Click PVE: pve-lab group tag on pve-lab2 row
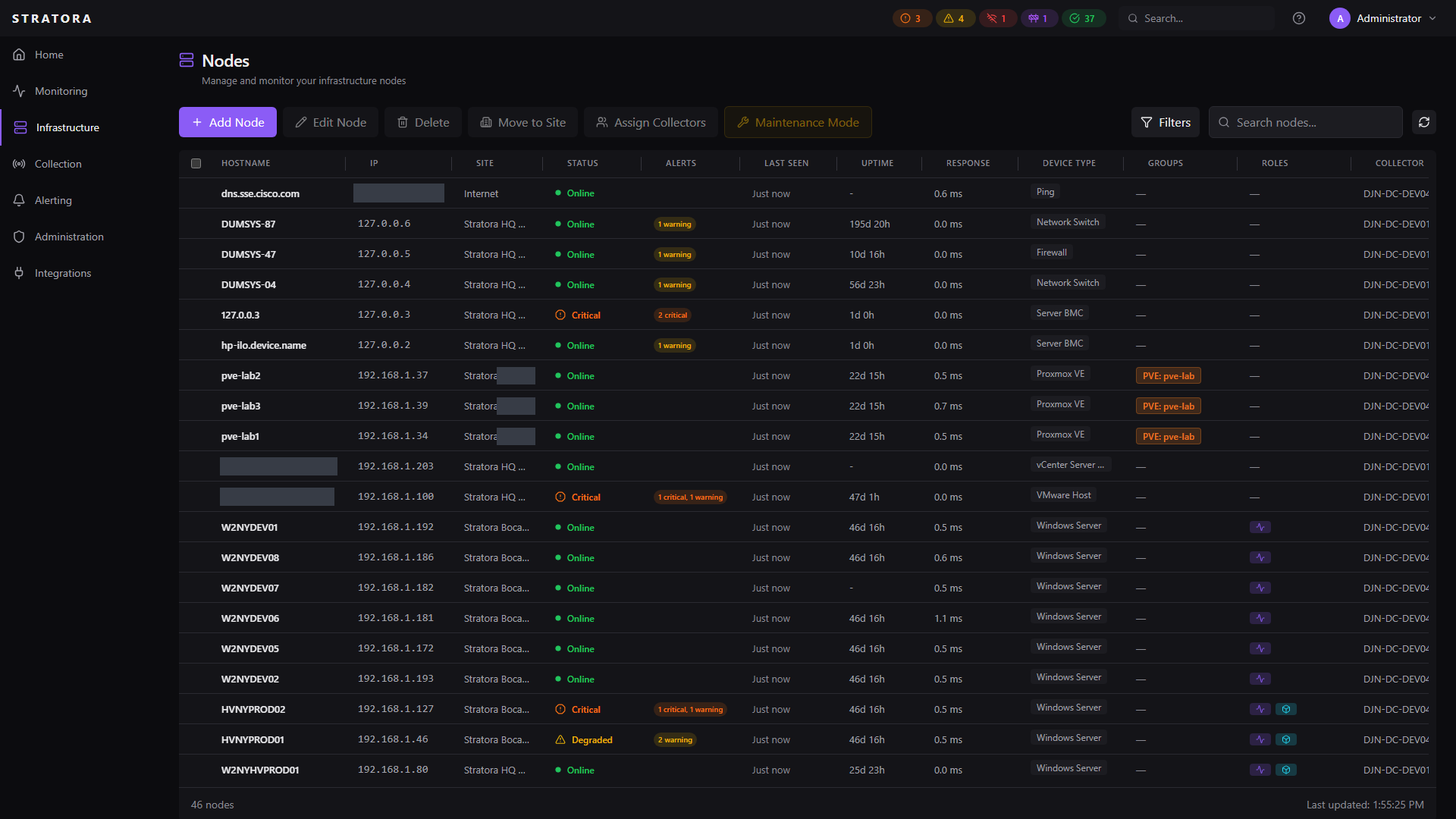This screenshot has height=819, width=1456. pos(1168,376)
